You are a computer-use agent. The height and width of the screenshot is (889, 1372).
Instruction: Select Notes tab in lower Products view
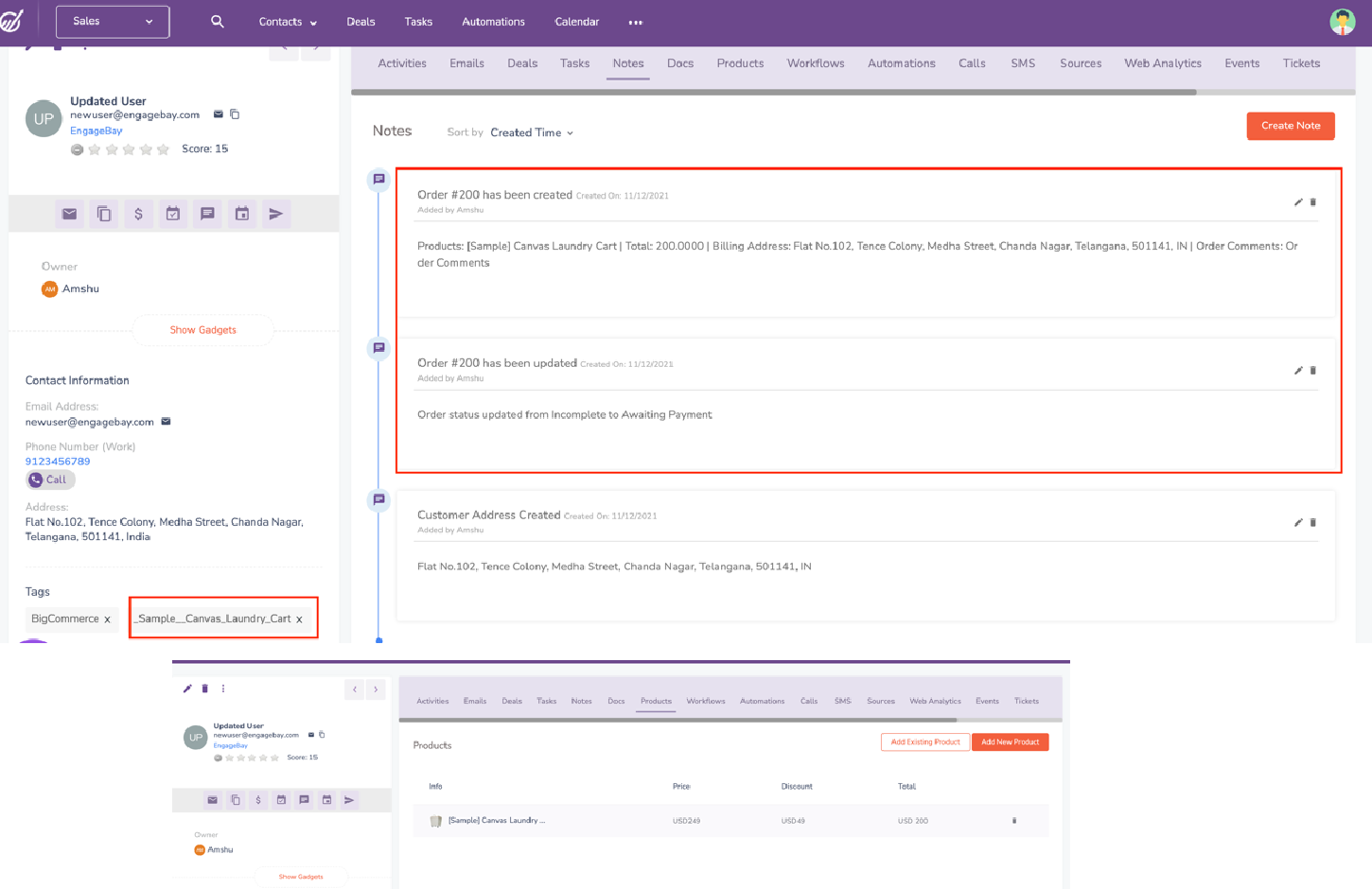[x=581, y=702]
